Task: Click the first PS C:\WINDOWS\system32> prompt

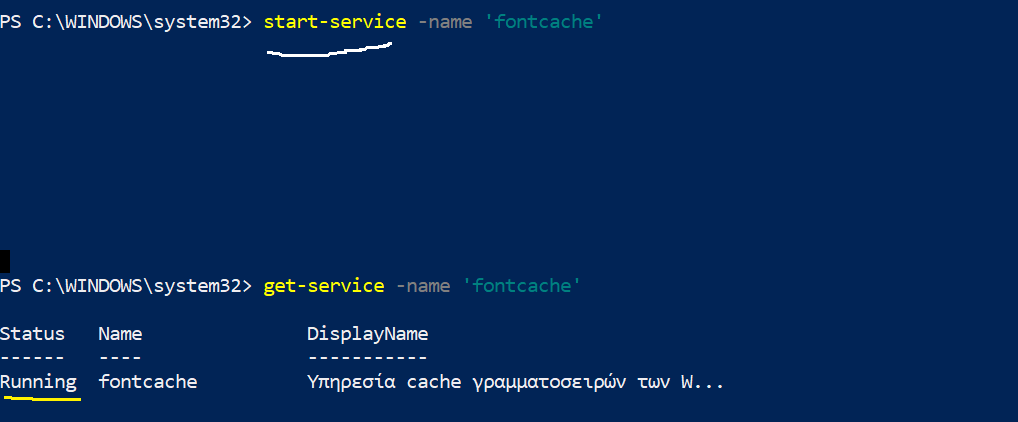Action: pyautogui.click(x=126, y=21)
